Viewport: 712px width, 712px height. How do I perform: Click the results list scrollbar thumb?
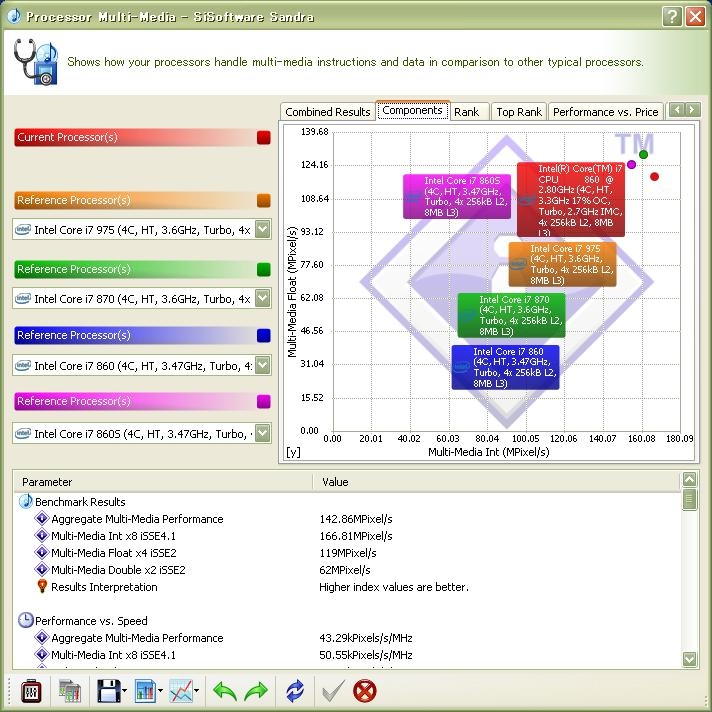tap(689, 499)
